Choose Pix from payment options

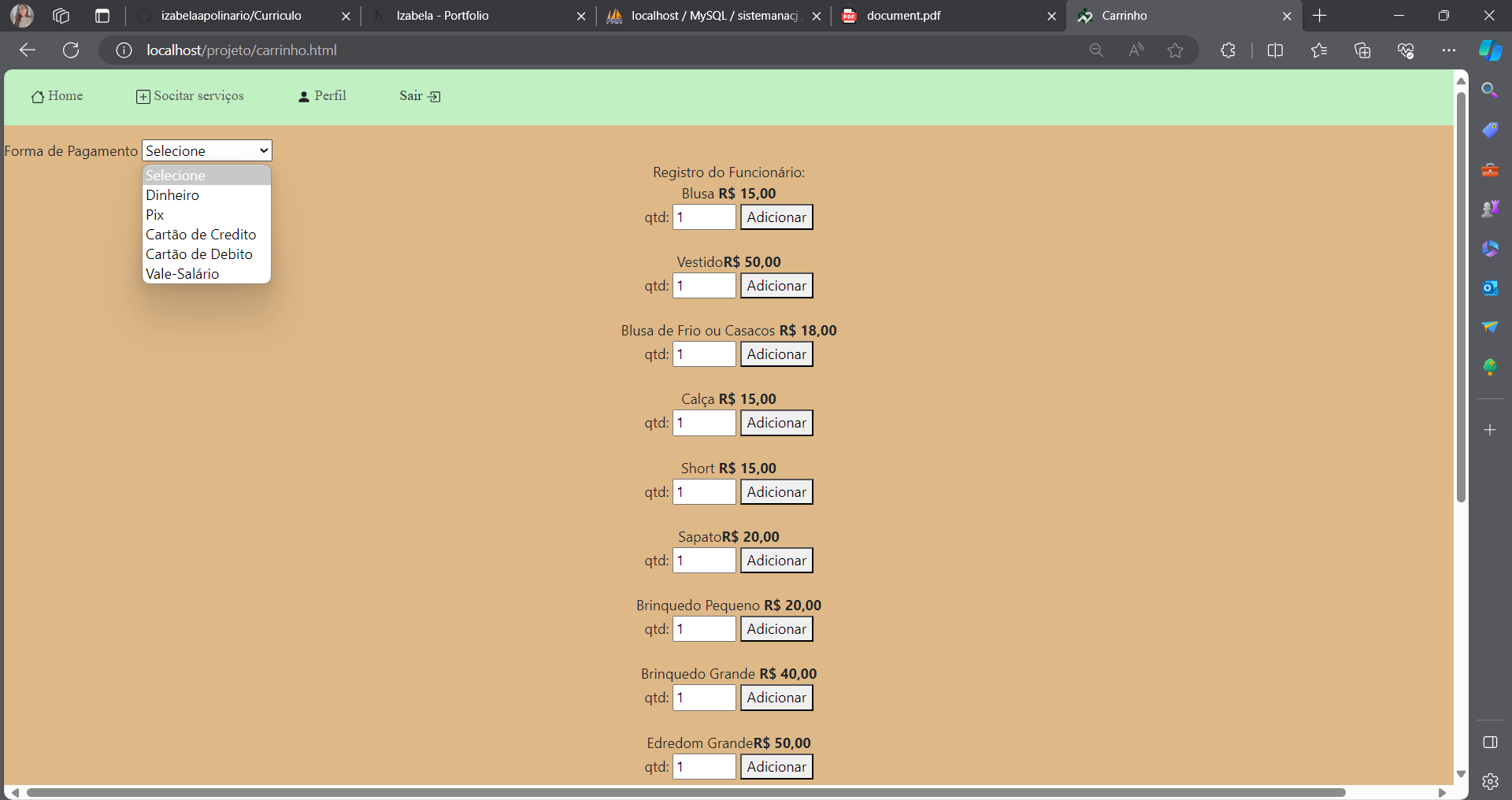pos(155,215)
